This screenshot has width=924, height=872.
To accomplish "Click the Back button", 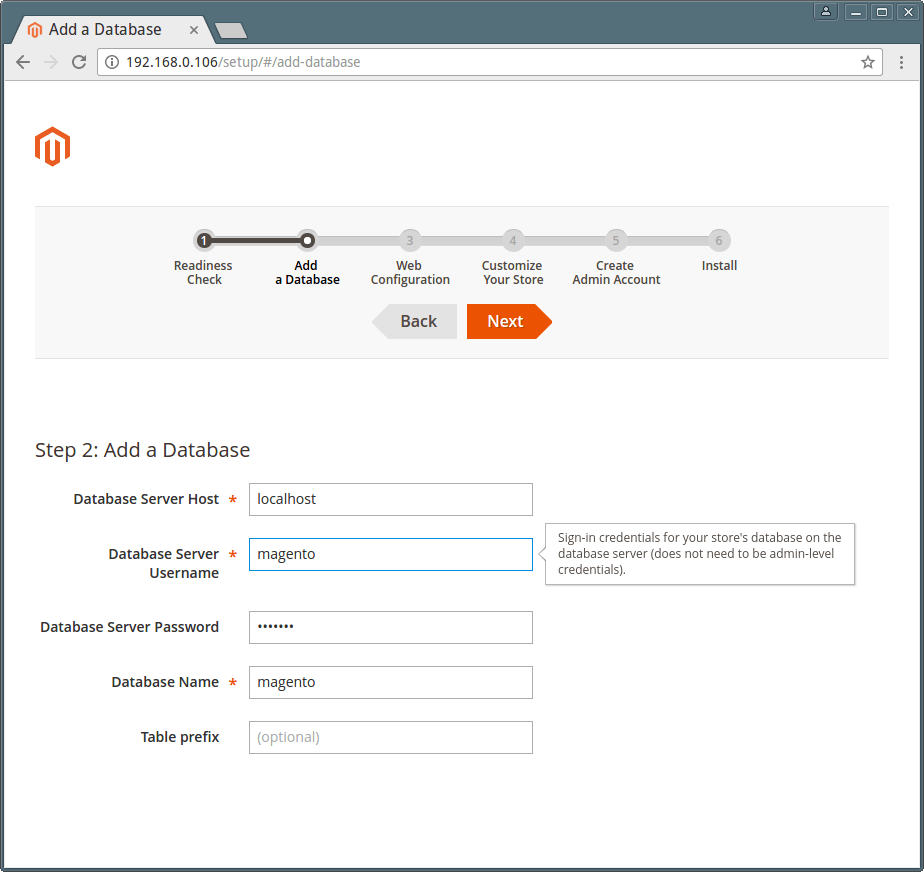I will pyautogui.click(x=414, y=322).
